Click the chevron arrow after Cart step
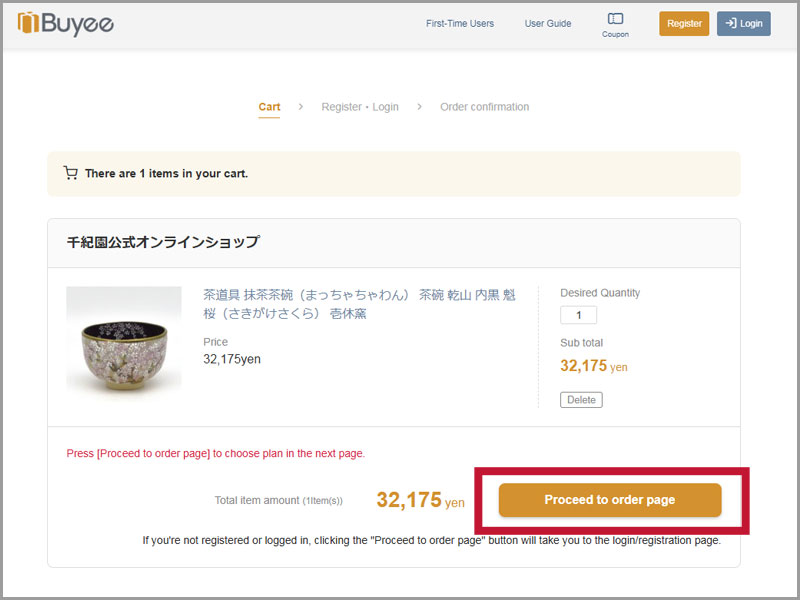This screenshot has width=800, height=600. (x=301, y=107)
